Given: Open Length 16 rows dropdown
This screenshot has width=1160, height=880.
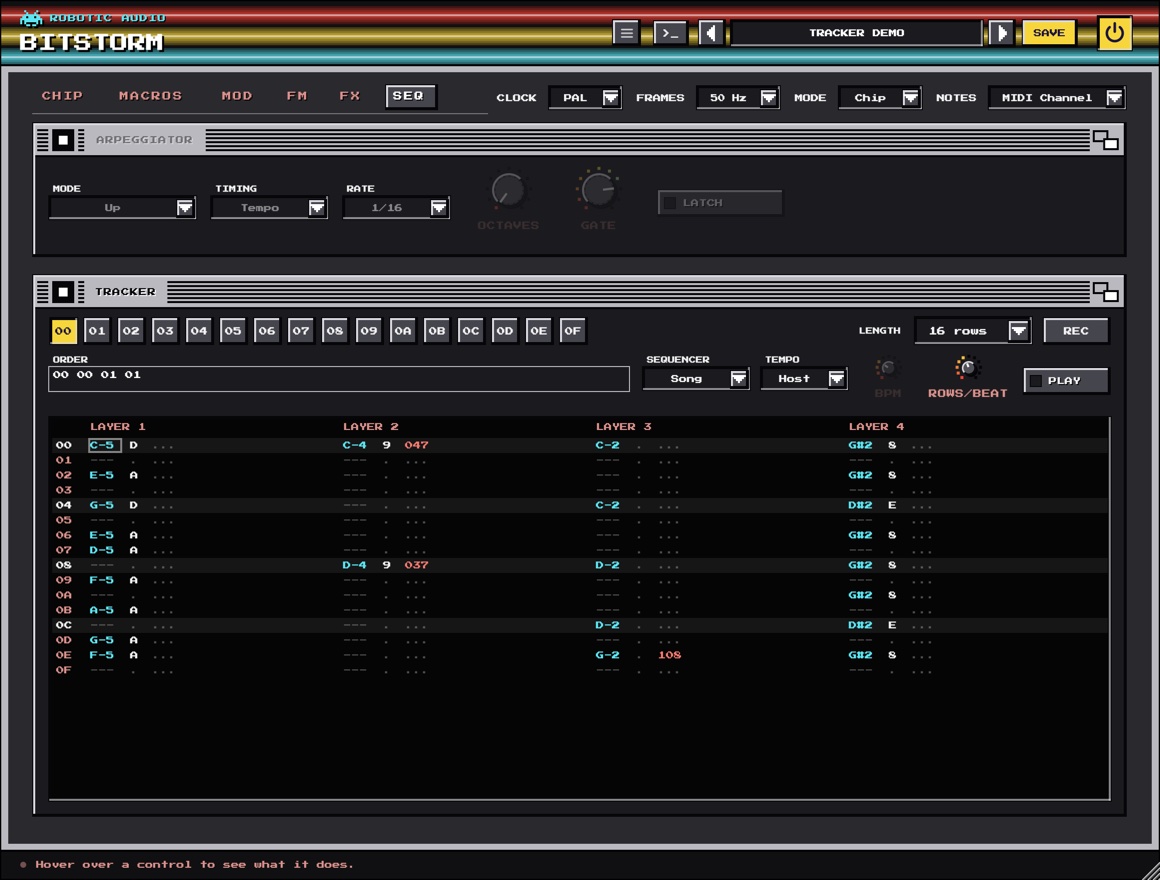Looking at the screenshot, I should pos(972,331).
